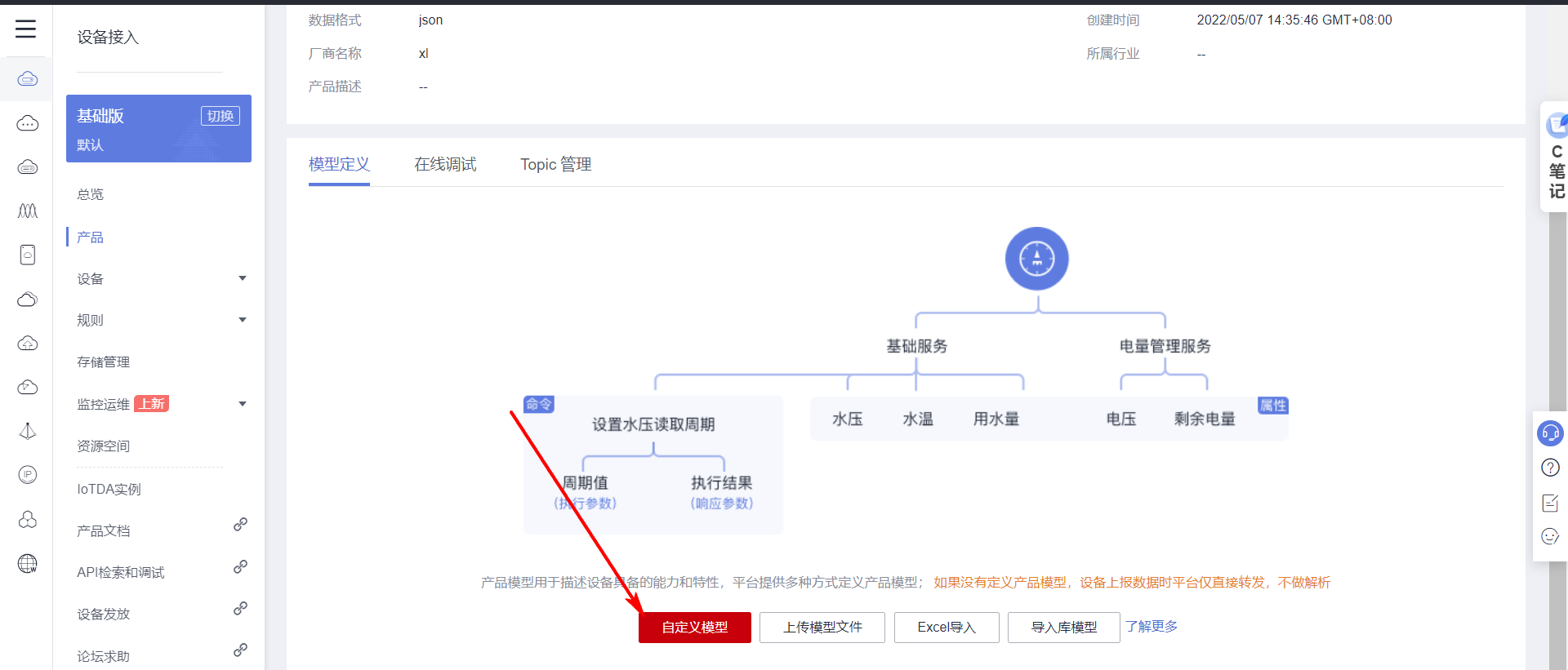Screen dimensions: 1568x670
Task: Click the wave-shaped icon in the left rail
Action: (28, 211)
